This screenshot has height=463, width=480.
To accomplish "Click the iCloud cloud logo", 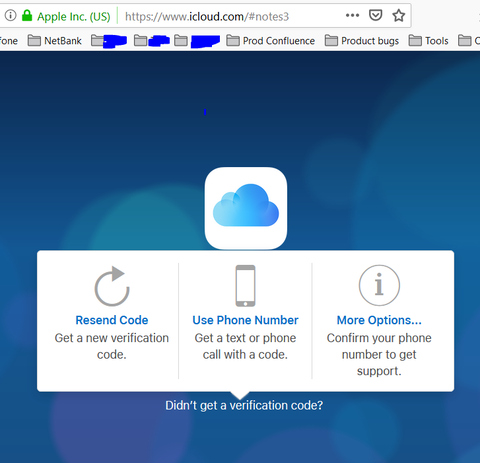I will coord(246,208).
